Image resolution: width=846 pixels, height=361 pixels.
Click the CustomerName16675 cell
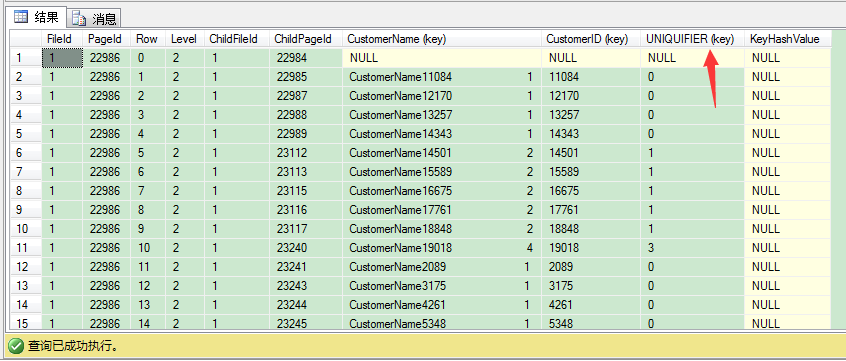(442, 190)
